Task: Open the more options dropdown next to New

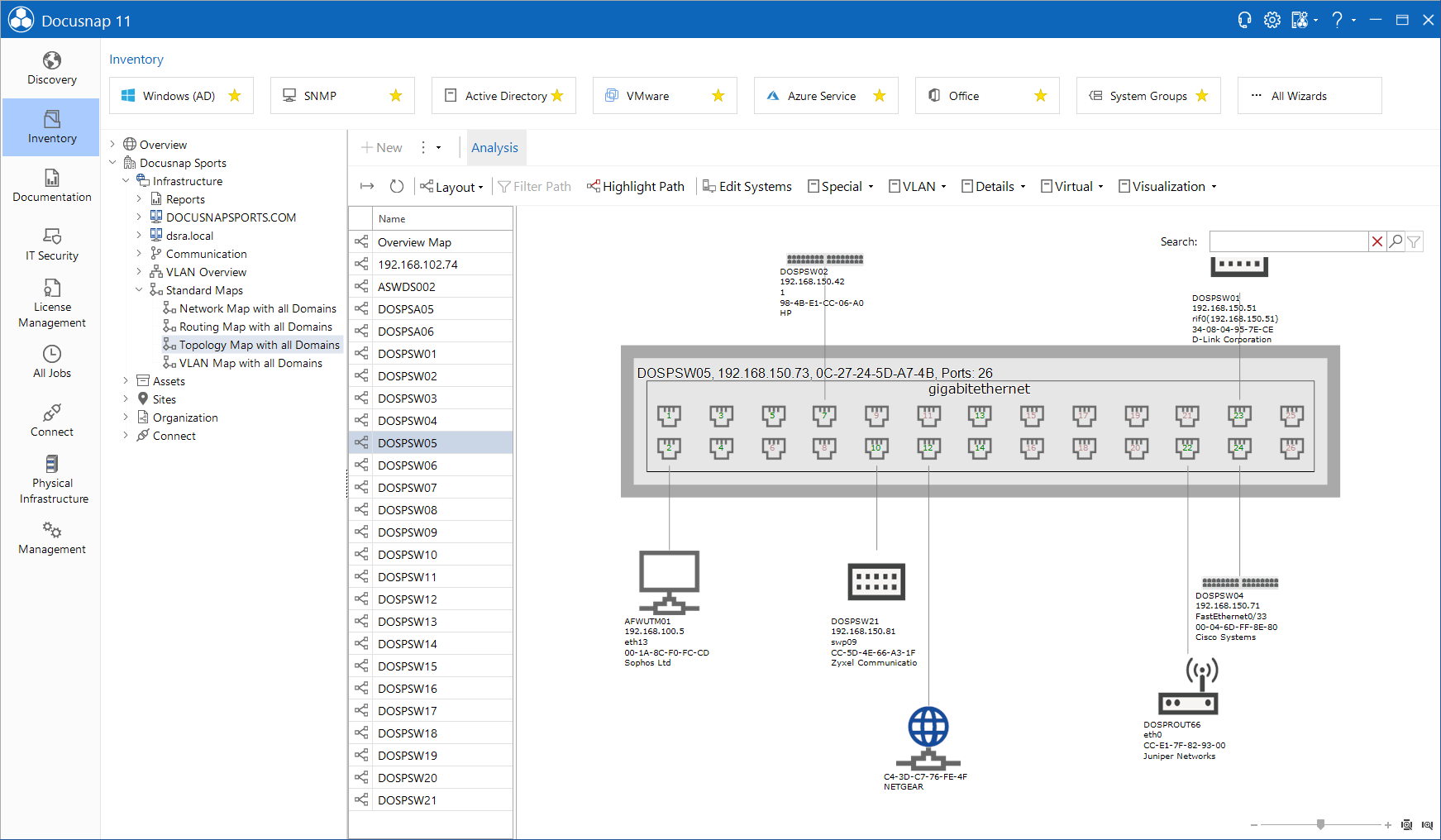Action: (x=438, y=148)
